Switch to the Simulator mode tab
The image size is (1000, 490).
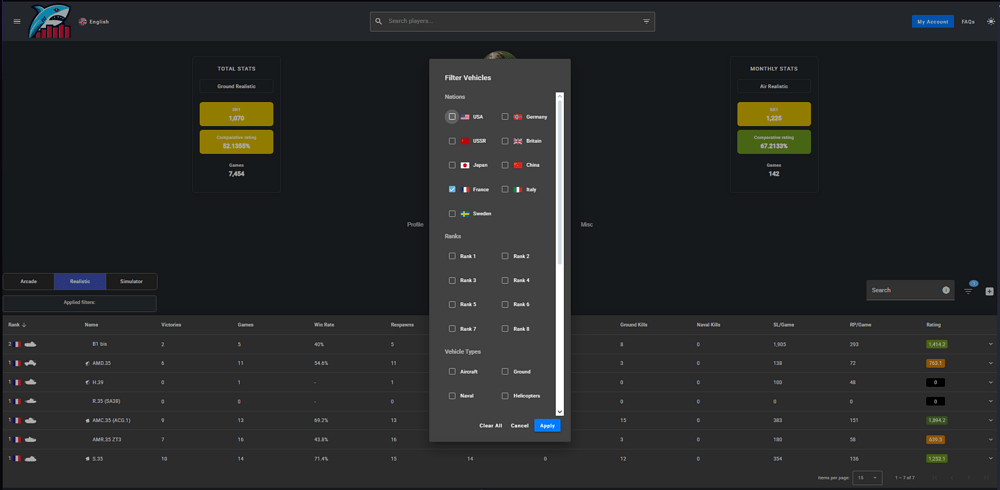click(x=131, y=281)
